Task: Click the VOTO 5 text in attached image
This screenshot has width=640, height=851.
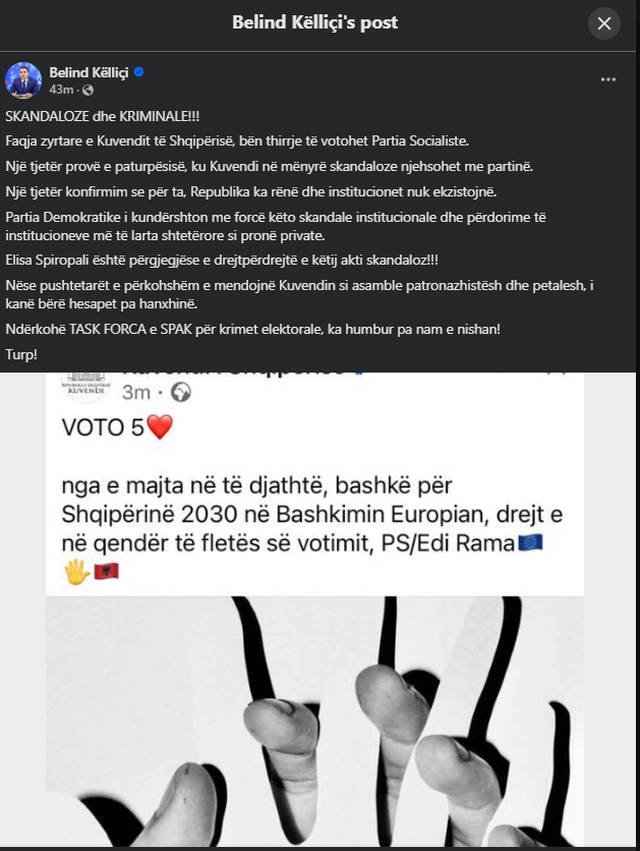Action: pos(103,428)
